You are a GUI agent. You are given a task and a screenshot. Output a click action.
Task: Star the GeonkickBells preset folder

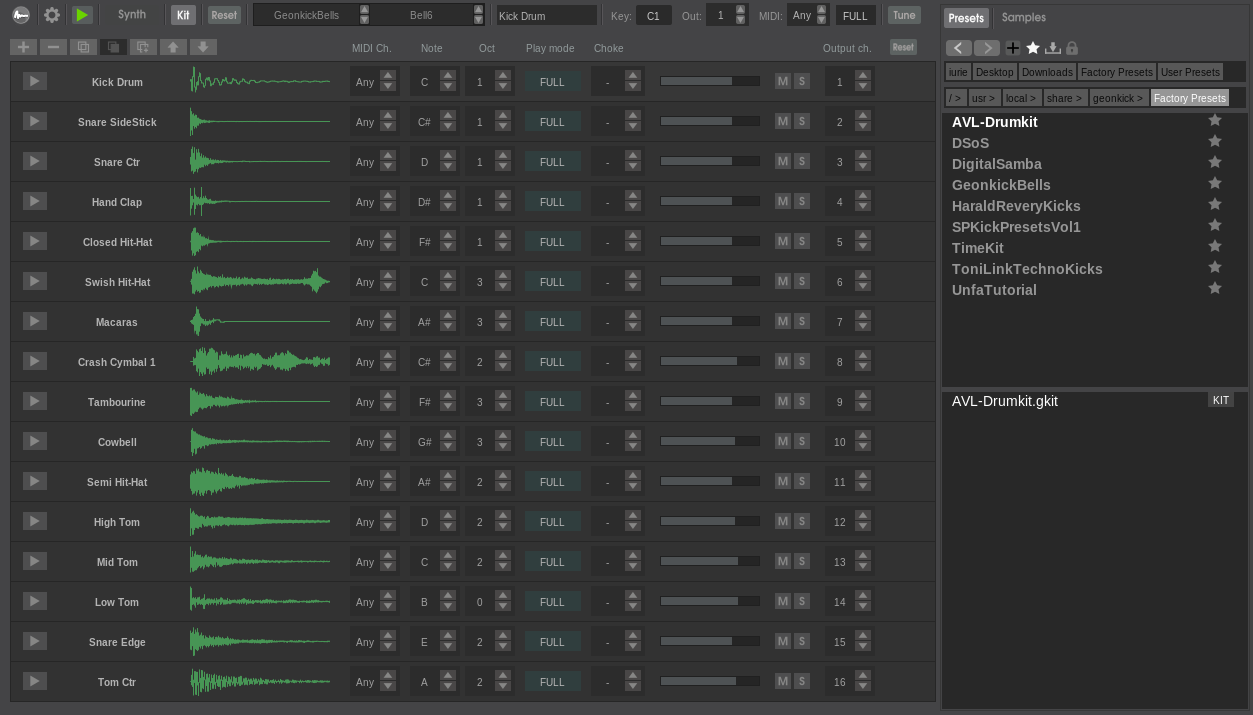(1215, 183)
